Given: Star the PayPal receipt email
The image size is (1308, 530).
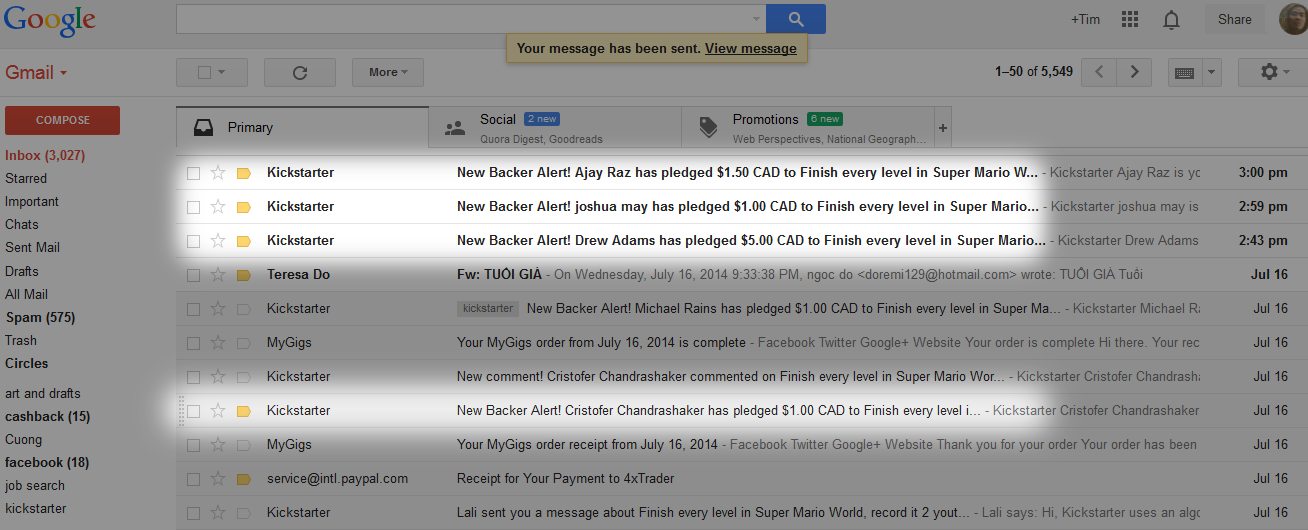Looking at the screenshot, I should pos(218,479).
